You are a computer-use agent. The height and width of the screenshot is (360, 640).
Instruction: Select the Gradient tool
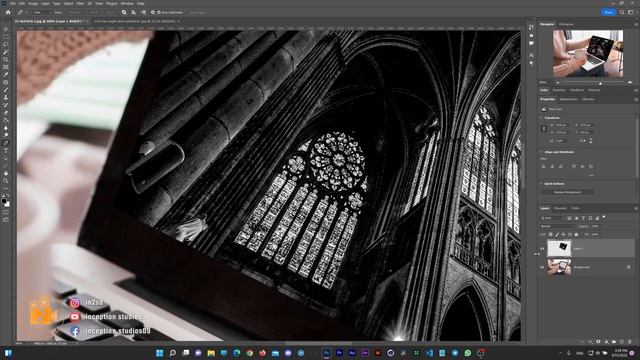[x=6, y=120]
